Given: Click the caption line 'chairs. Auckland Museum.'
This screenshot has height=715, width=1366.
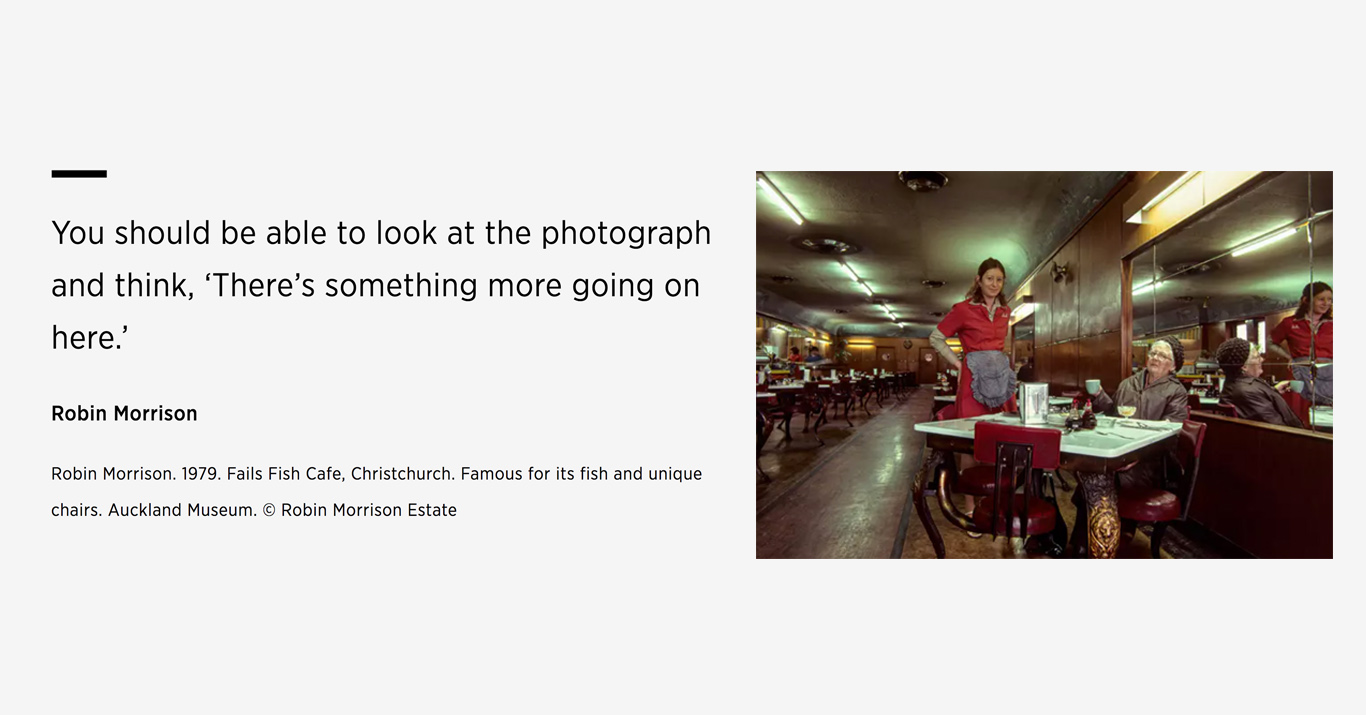Looking at the screenshot, I should (254, 510).
